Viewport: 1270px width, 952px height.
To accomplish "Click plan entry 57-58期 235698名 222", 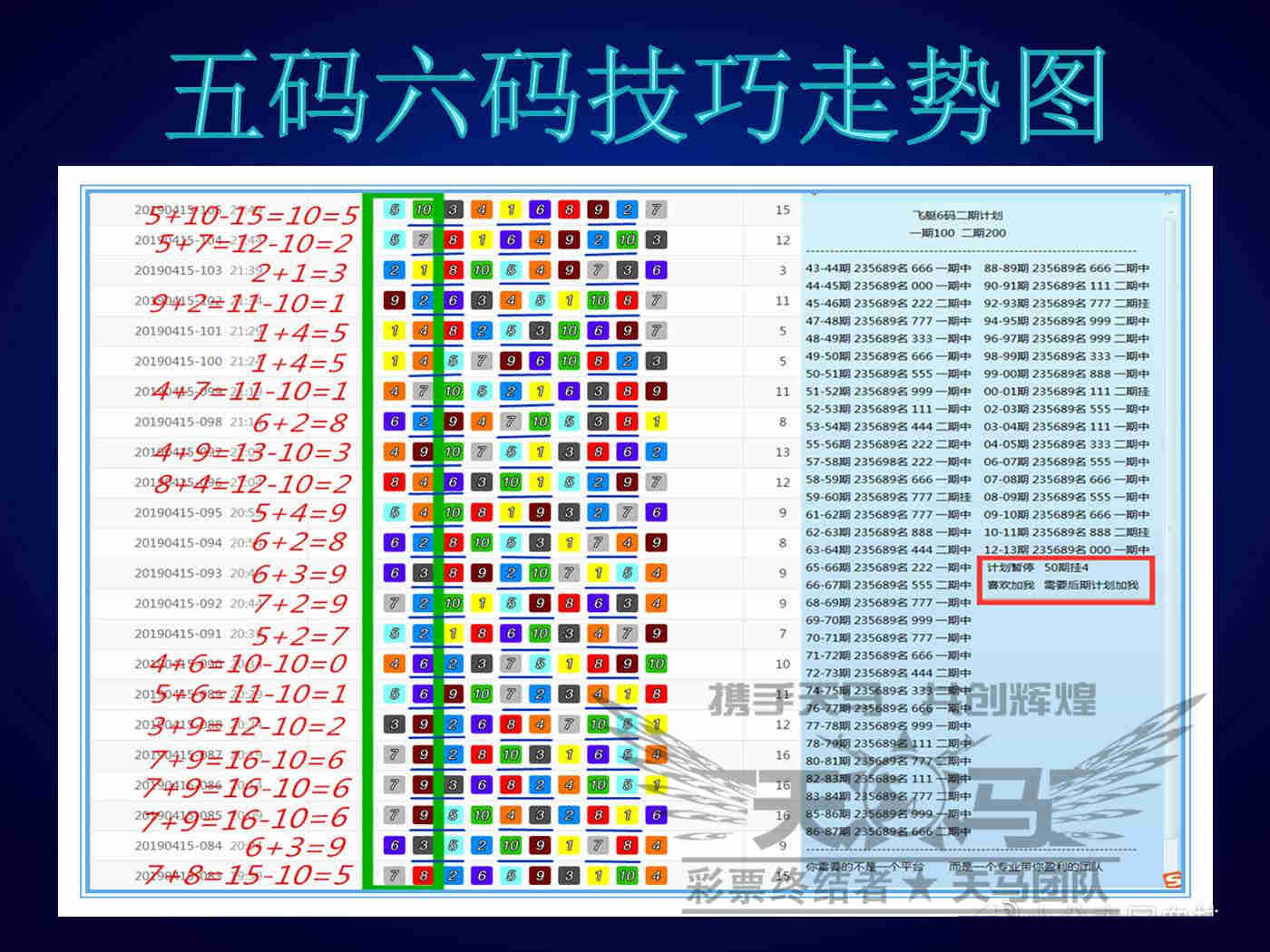I will click(888, 461).
